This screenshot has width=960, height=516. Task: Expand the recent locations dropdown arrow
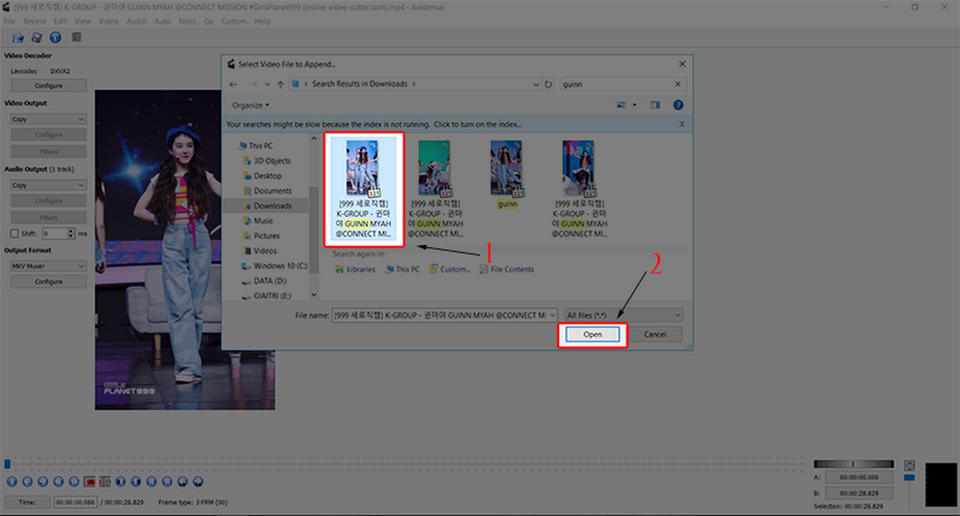[268, 84]
